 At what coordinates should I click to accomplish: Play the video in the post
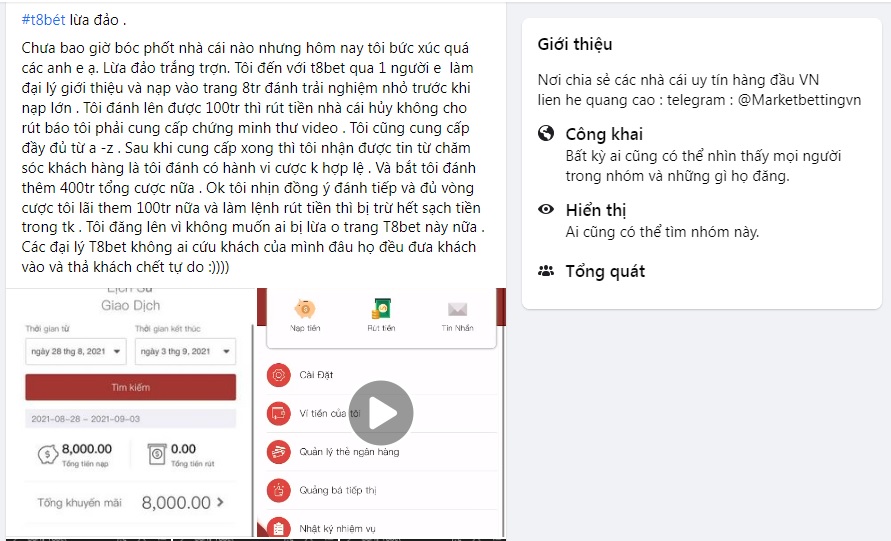[381, 413]
